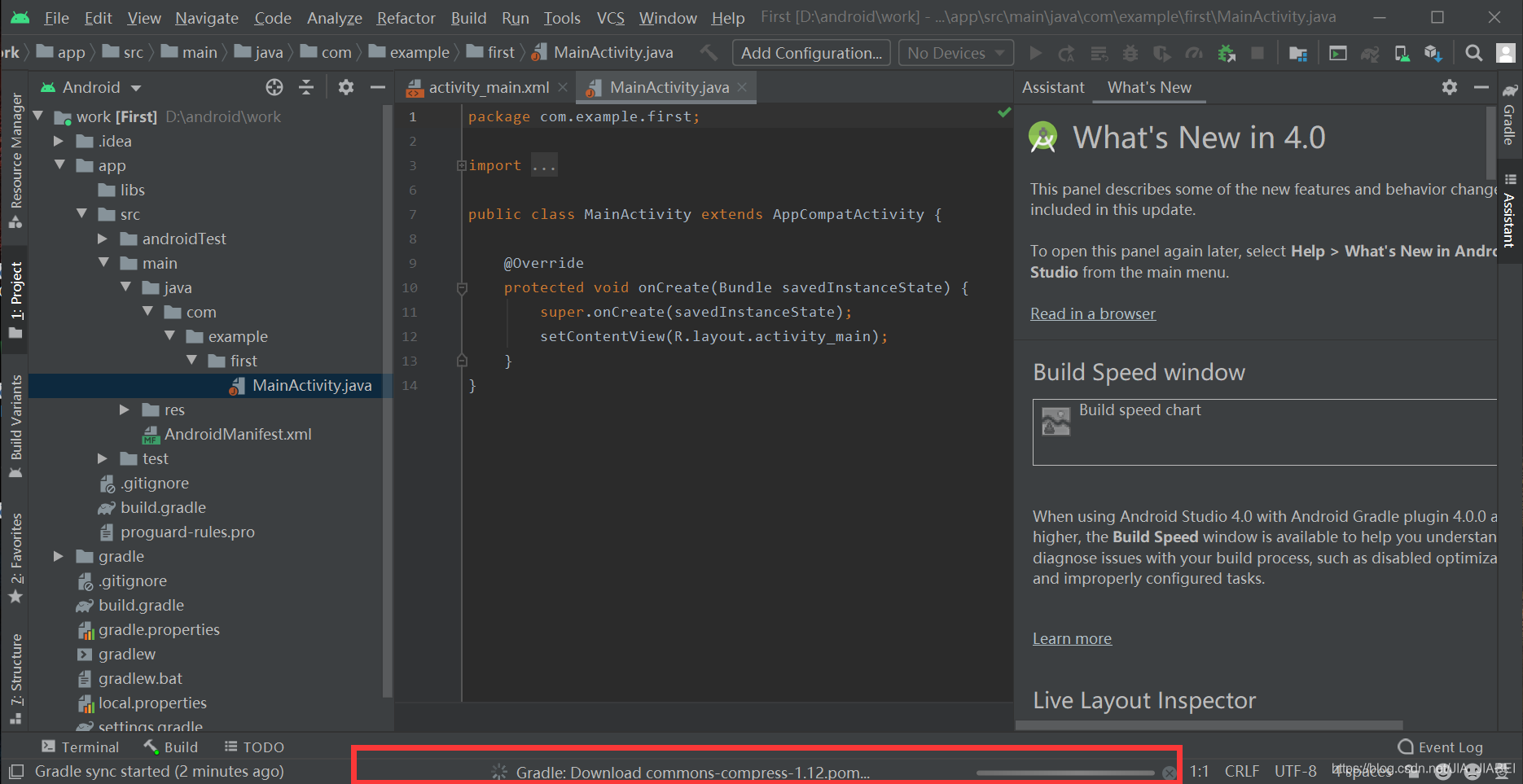Image resolution: width=1523 pixels, height=784 pixels.
Task: Click the green inspection check mark
Action: 1004,112
